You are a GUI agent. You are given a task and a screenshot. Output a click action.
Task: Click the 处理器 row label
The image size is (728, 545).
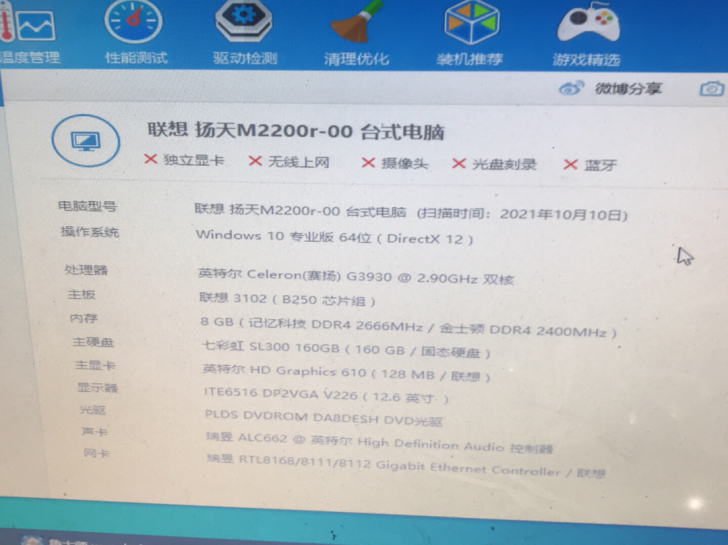(86, 270)
